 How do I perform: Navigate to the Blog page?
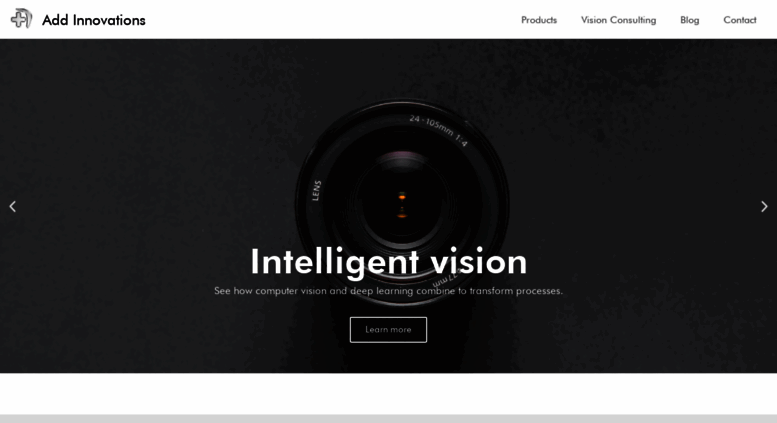(x=689, y=20)
